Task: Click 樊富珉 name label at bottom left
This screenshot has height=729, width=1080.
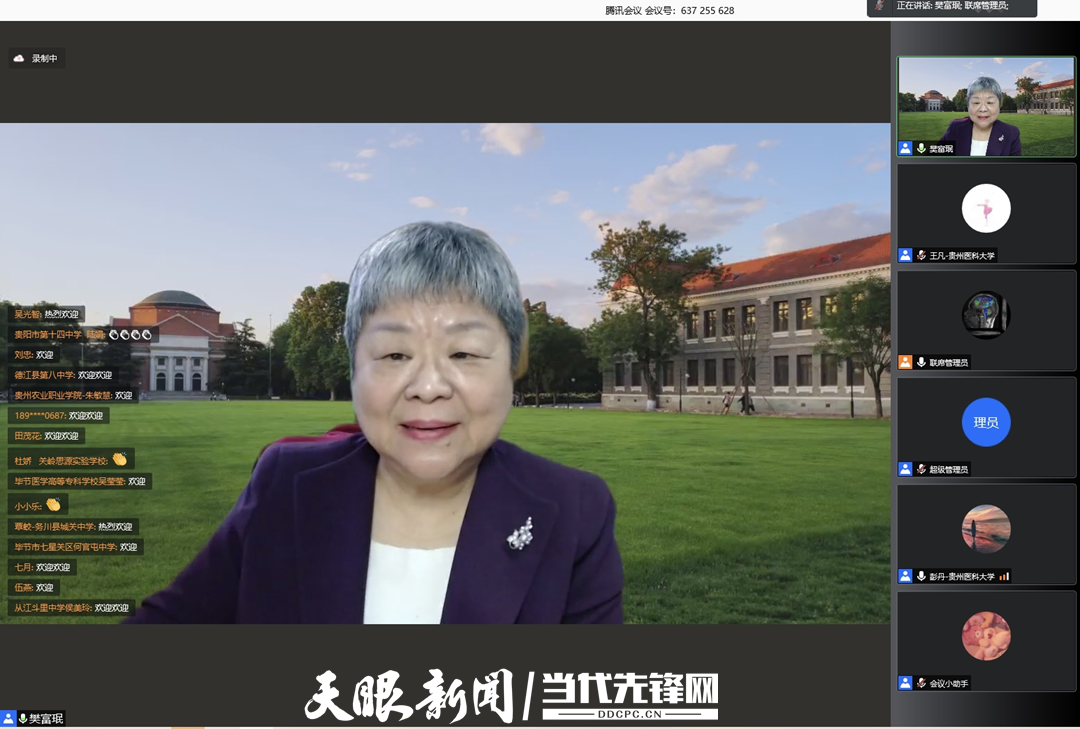Action: 45,718
